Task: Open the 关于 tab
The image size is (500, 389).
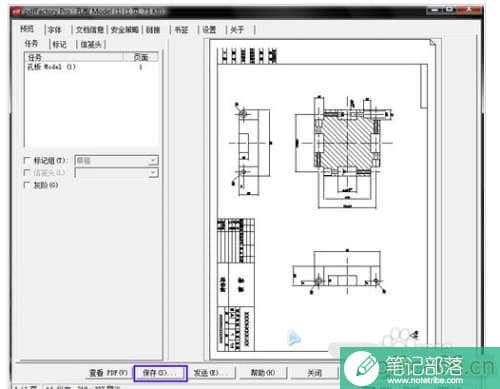Action: [237, 30]
